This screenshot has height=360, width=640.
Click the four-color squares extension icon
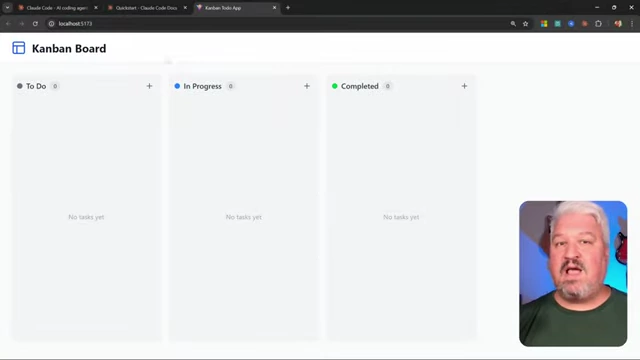(x=544, y=24)
